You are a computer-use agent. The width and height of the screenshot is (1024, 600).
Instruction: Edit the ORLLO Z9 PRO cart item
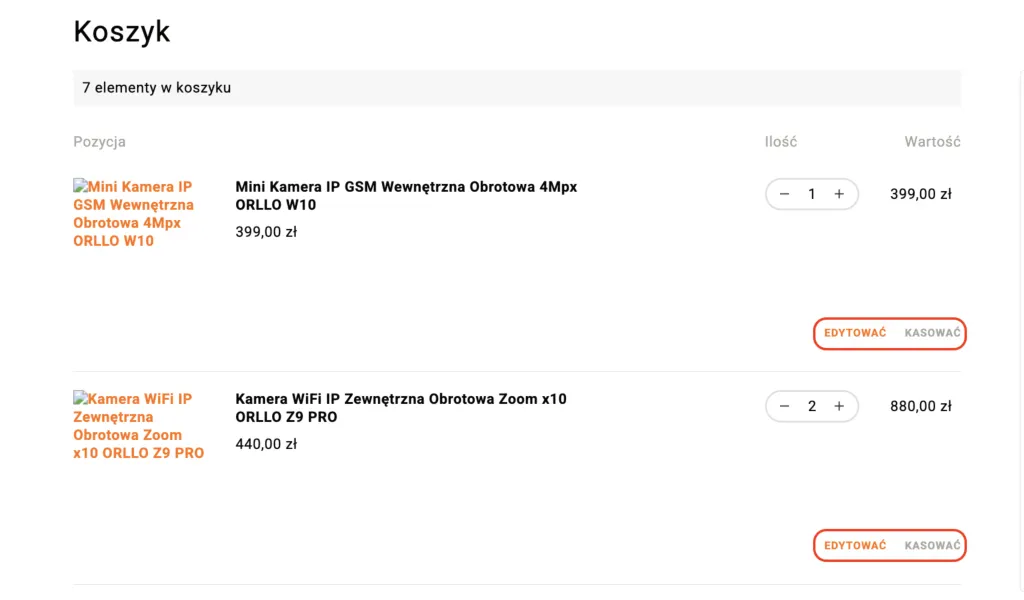click(x=855, y=545)
